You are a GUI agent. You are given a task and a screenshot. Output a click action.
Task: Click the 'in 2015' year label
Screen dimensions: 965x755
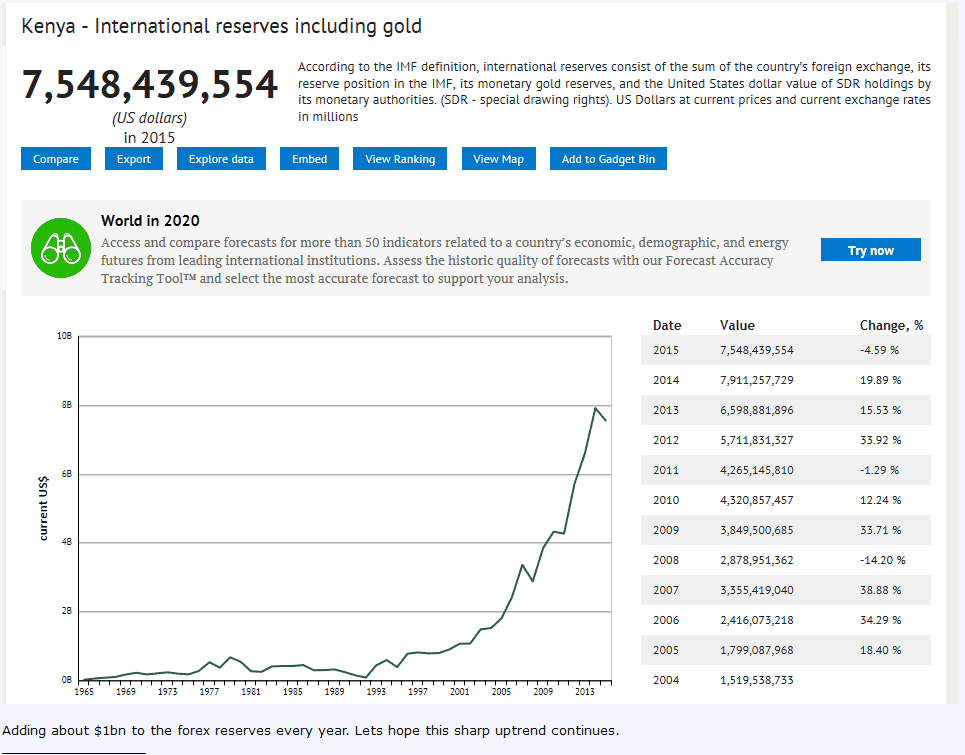click(150, 138)
